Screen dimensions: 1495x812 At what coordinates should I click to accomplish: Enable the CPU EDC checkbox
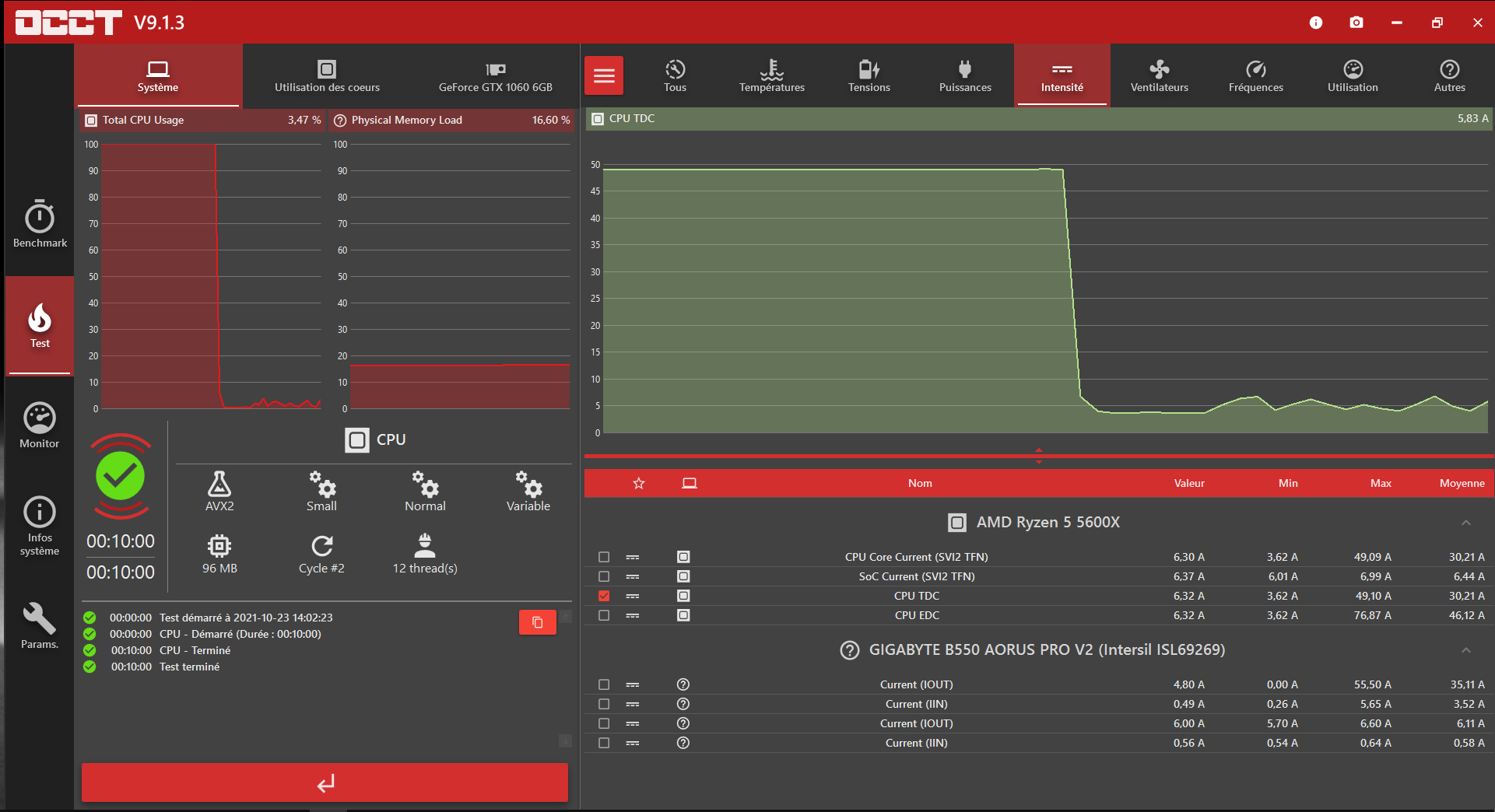pyautogui.click(x=604, y=615)
